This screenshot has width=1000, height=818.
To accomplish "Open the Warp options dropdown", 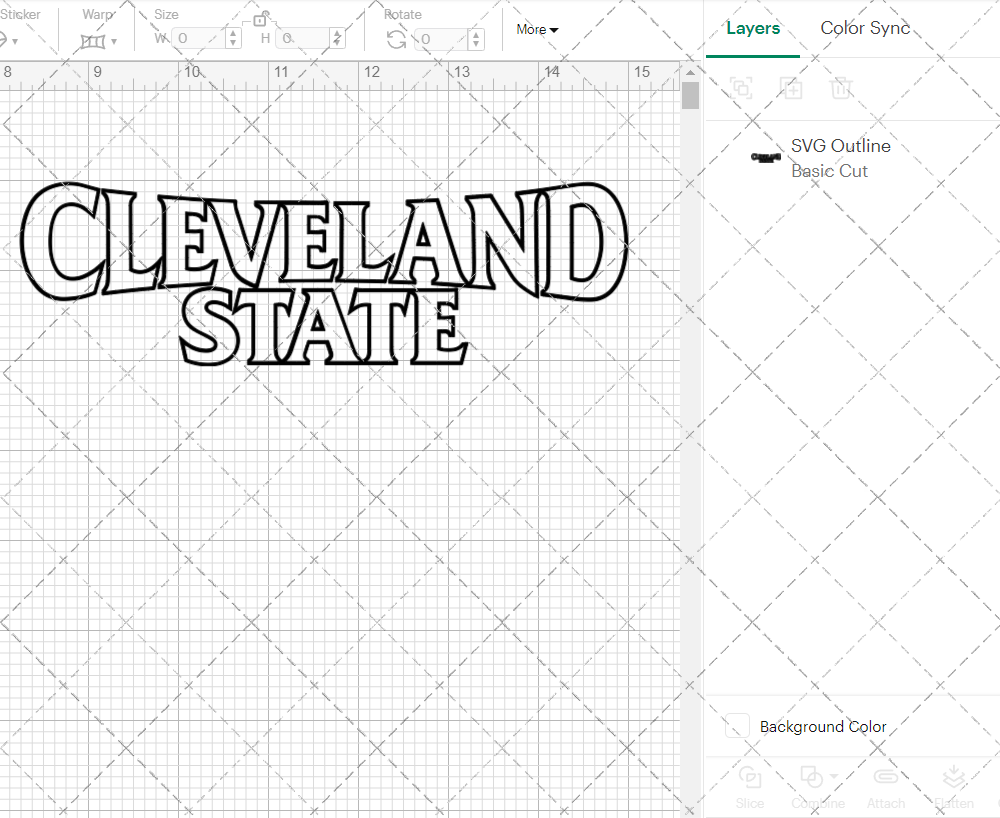I will coord(115,42).
